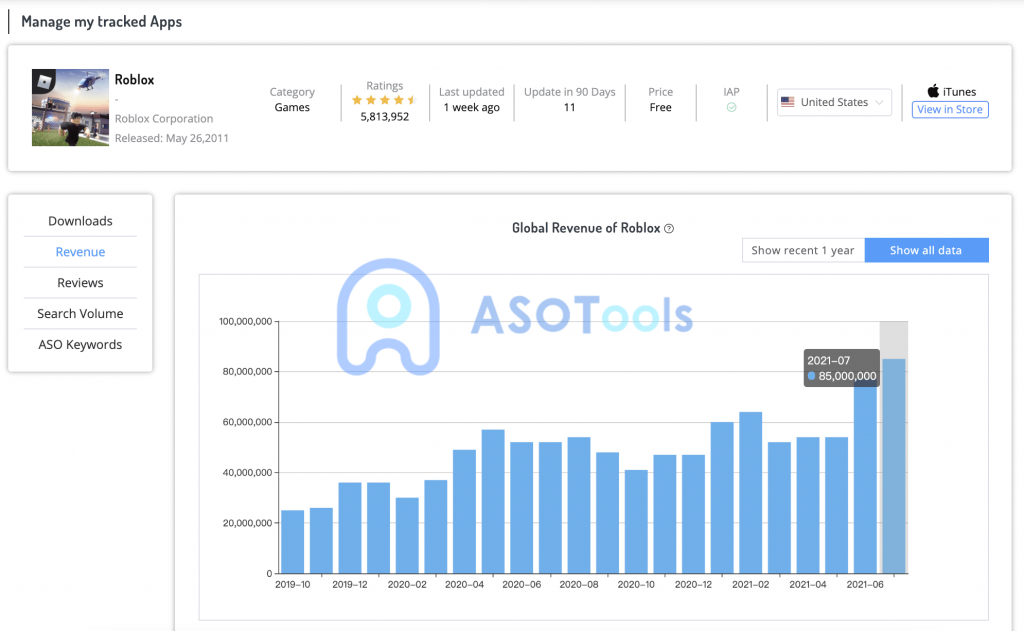The width and height of the screenshot is (1024, 631).
Task: Open ASO Keywords section
Action: [x=80, y=344]
